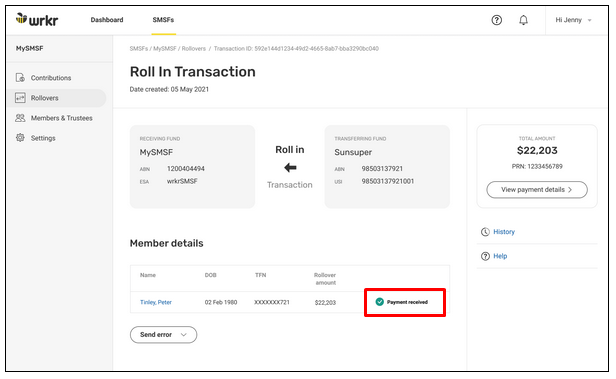Click total amount $22,203 in the card

click(537, 150)
